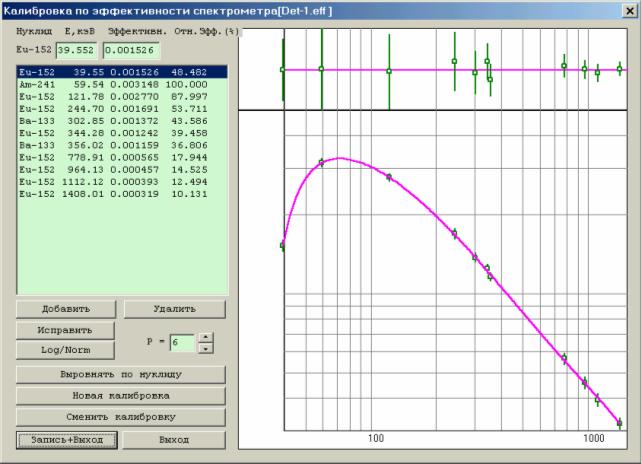Click Запись+Выход to save and exit
Screen dimensions: 641x464
click(67, 440)
